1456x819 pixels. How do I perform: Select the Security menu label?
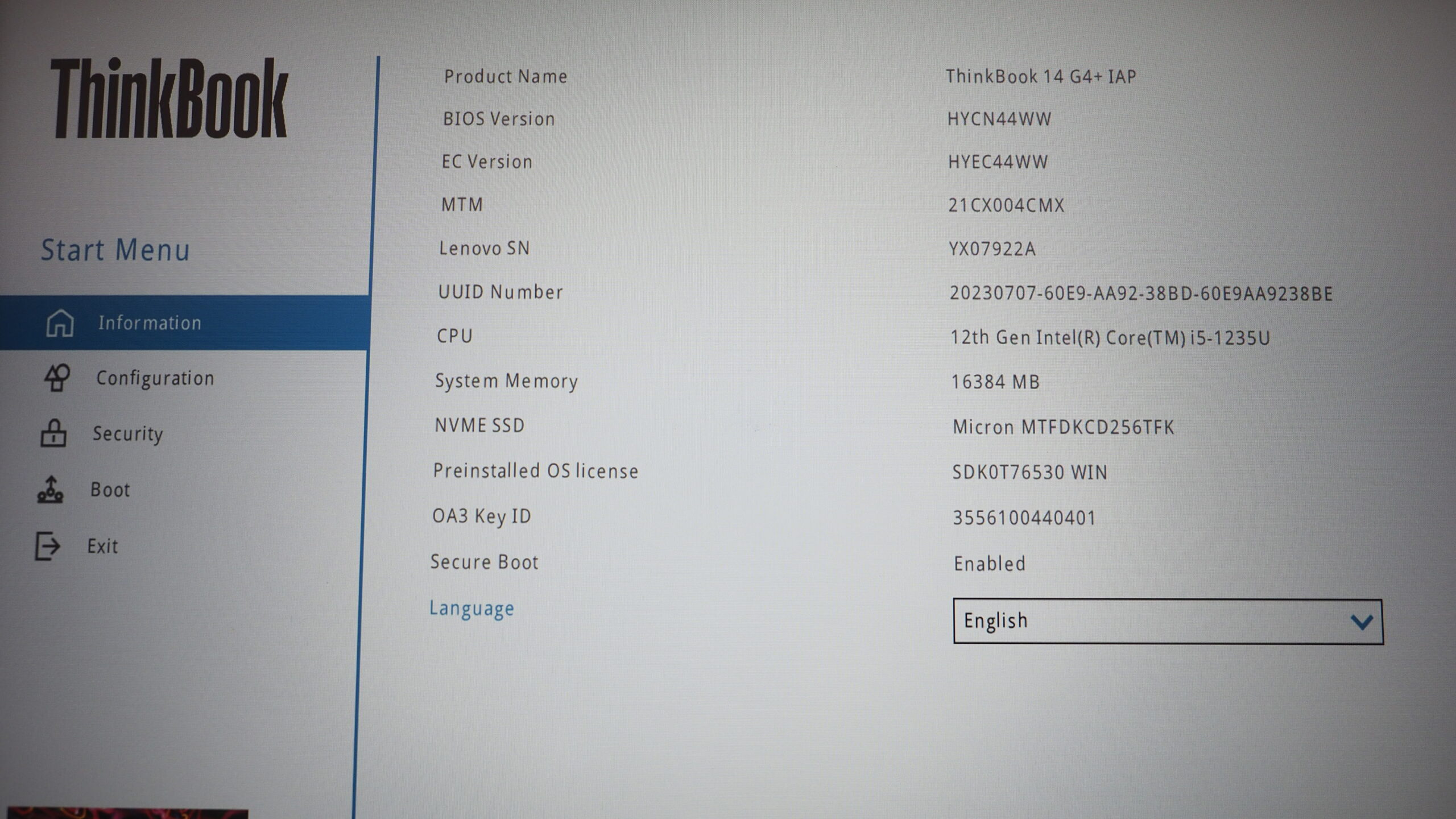click(x=128, y=434)
